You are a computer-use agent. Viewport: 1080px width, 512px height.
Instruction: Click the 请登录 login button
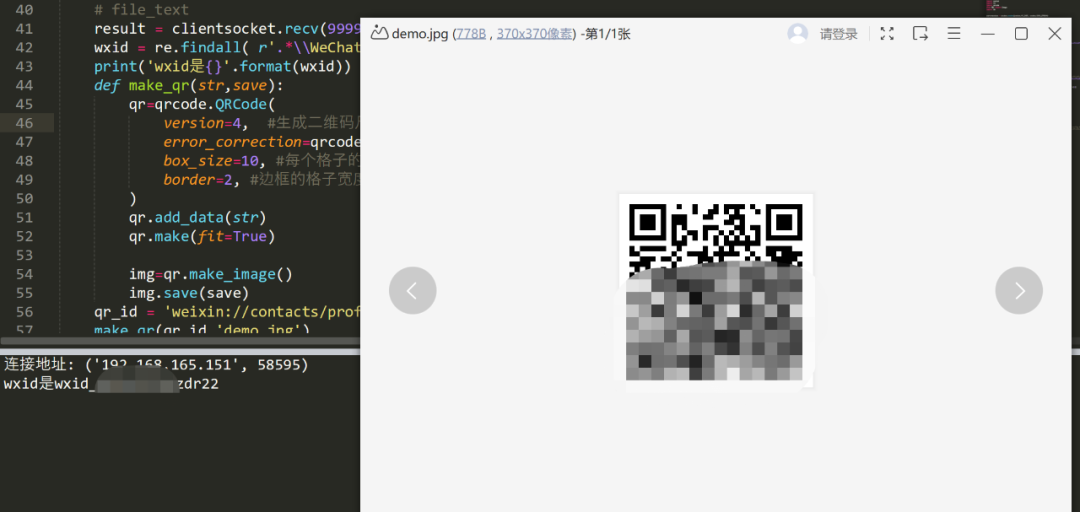[838, 34]
